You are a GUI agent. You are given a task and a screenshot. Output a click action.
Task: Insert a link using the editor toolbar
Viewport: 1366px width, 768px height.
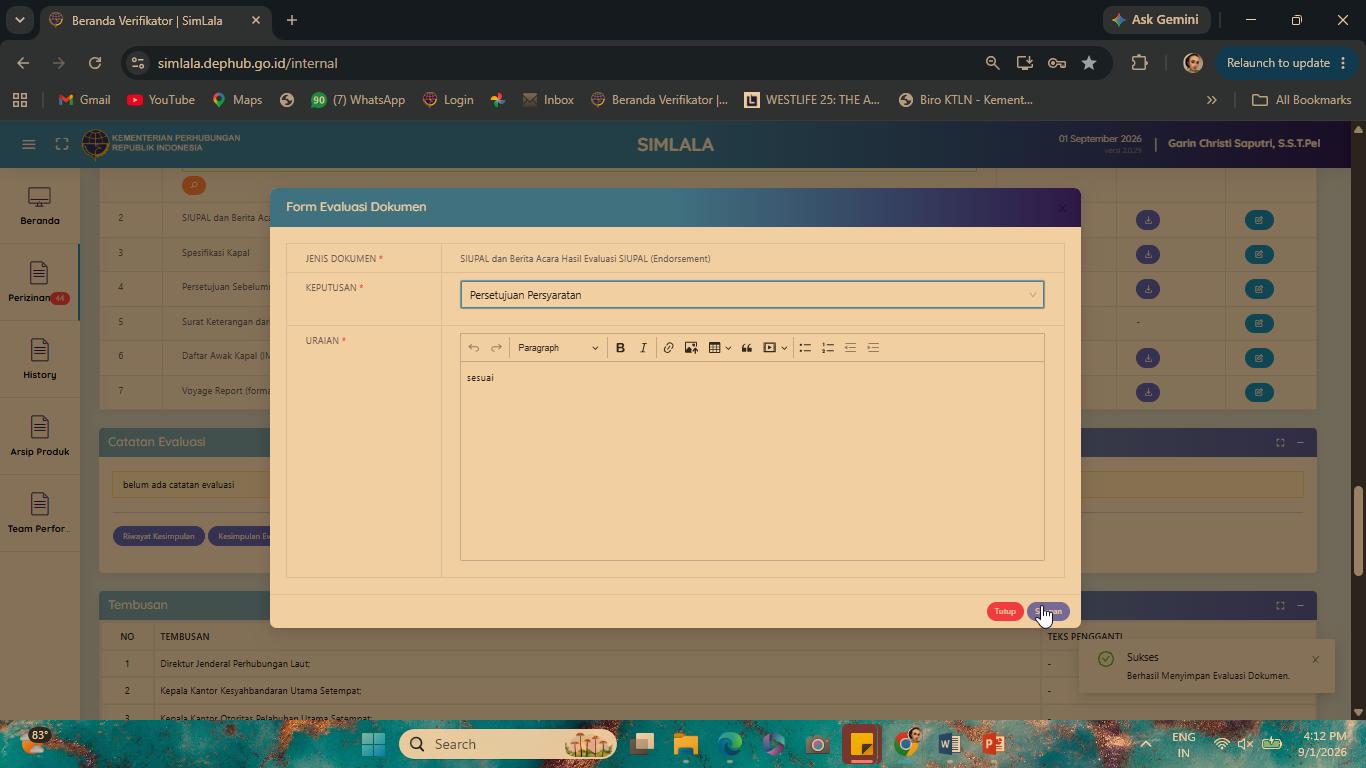(x=668, y=348)
